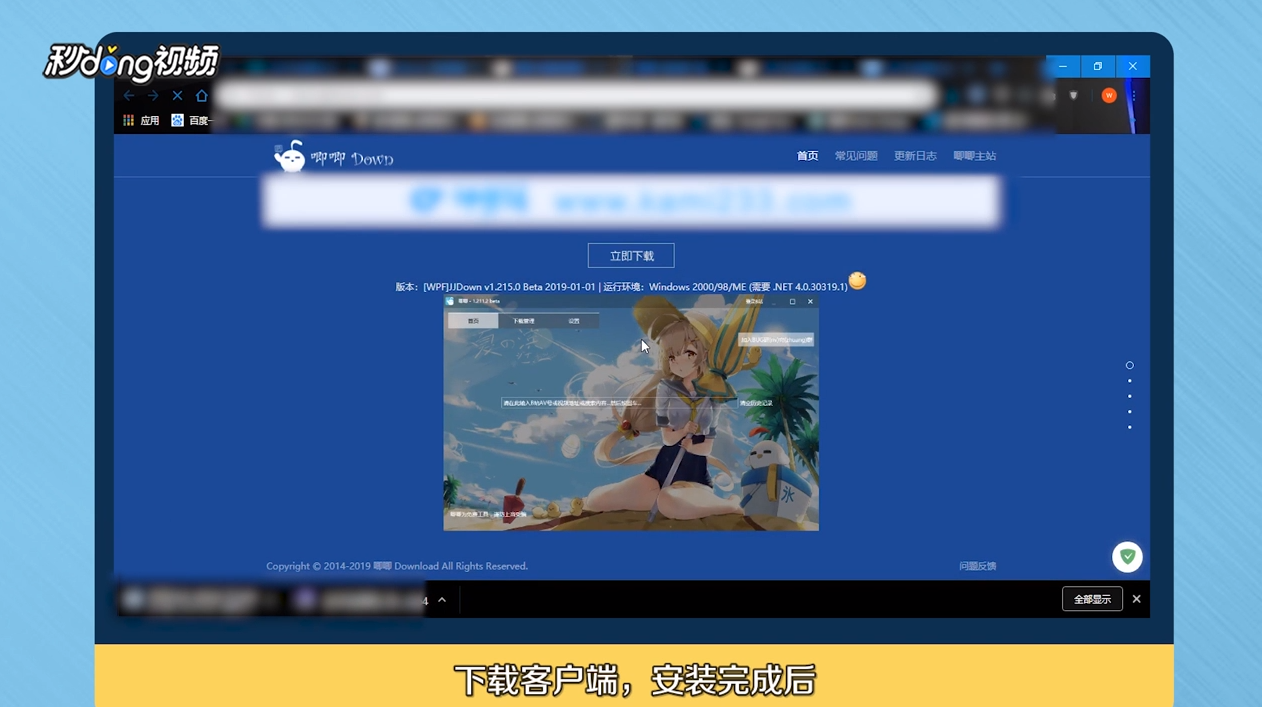Open the browser home page icon
The width and height of the screenshot is (1262, 707).
[202, 96]
